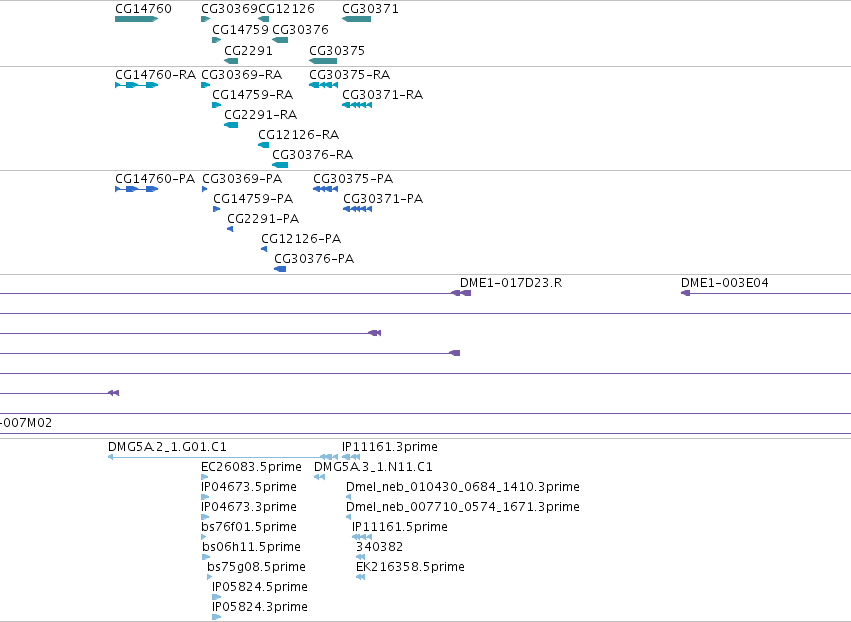851x622 pixels.
Task: Click the CG12126-RA transcript label
Action: 299,135
